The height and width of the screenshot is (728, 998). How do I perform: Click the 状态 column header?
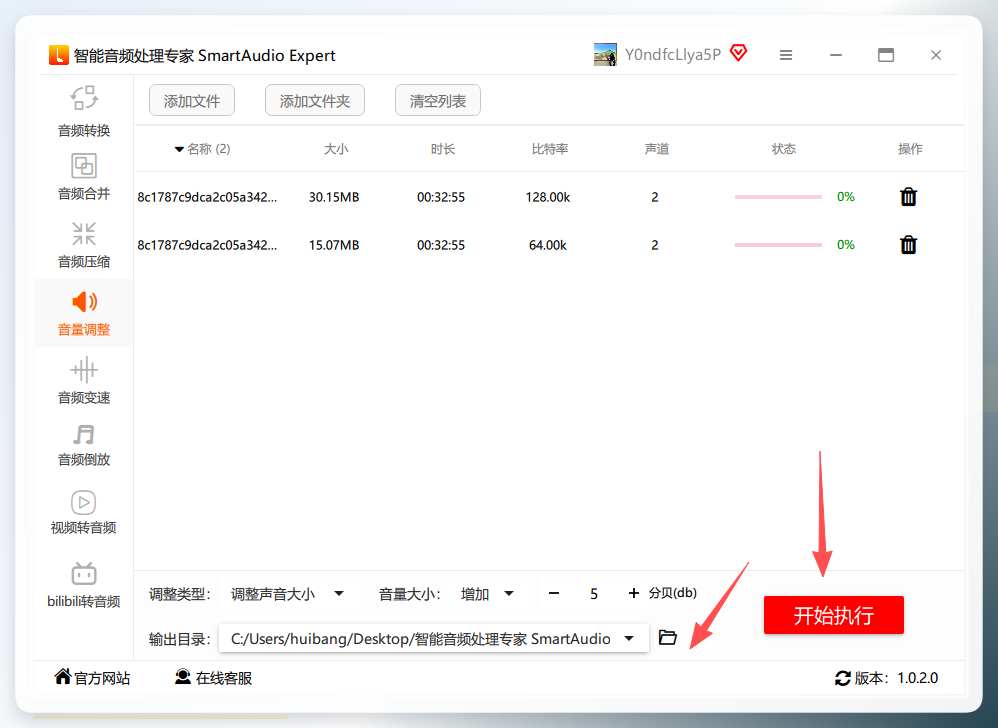[x=784, y=149]
